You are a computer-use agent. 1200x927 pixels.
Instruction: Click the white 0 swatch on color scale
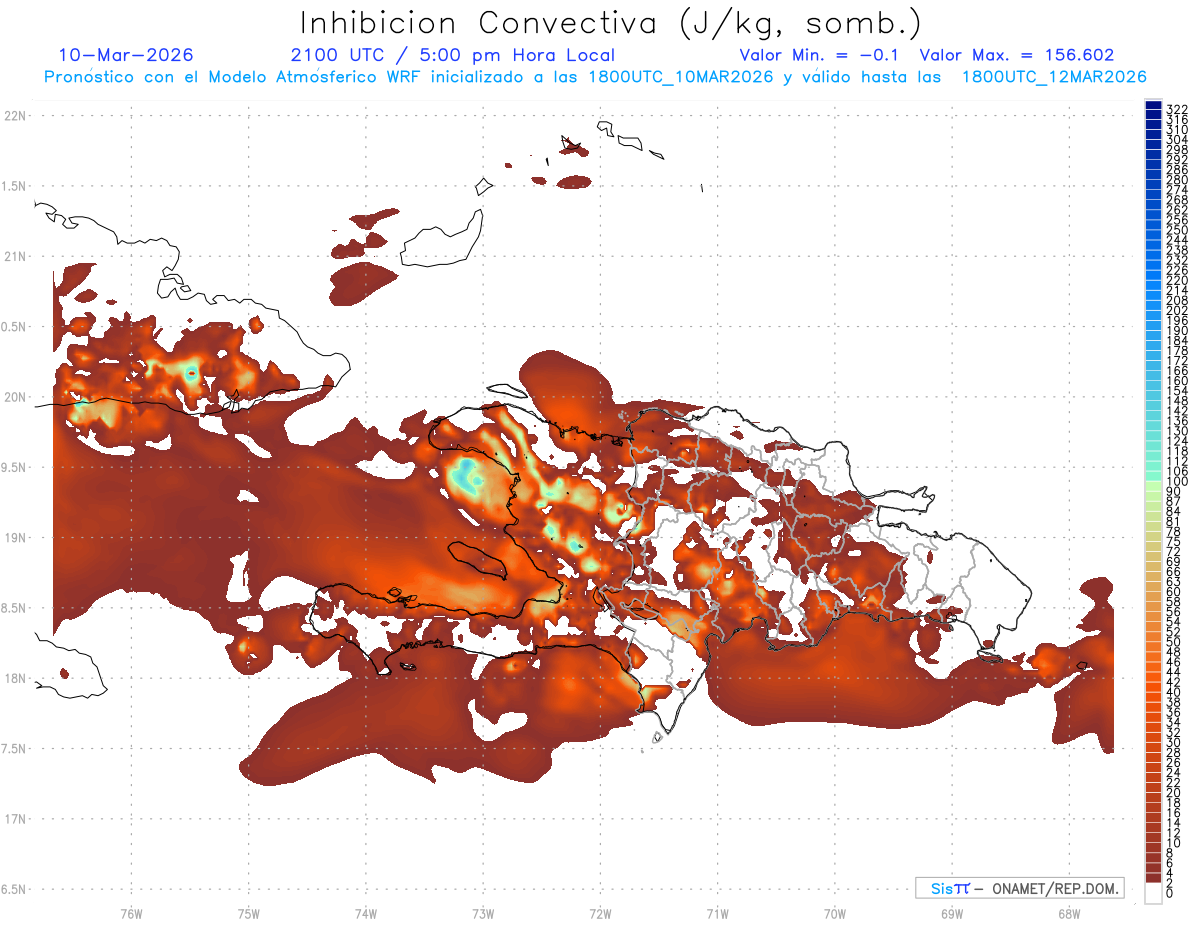point(1153,893)
